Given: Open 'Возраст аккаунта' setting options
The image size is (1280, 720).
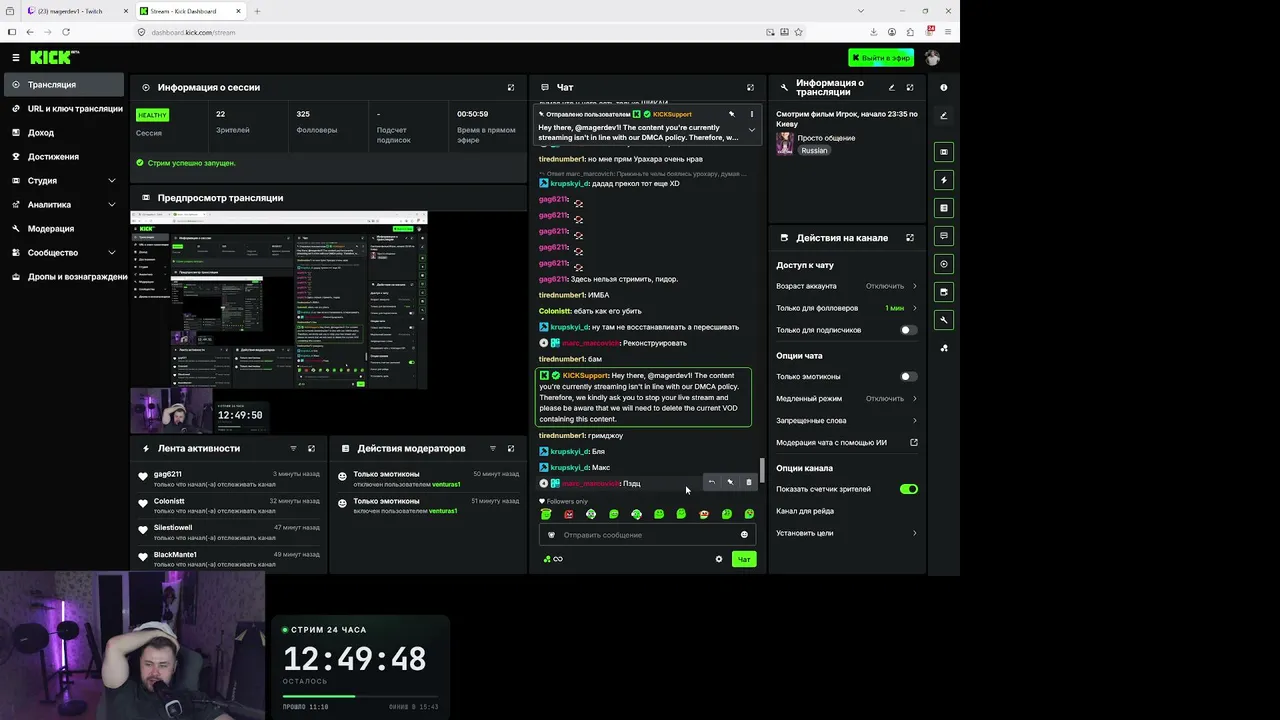Looking at the screenshot, I should (847, 286).
